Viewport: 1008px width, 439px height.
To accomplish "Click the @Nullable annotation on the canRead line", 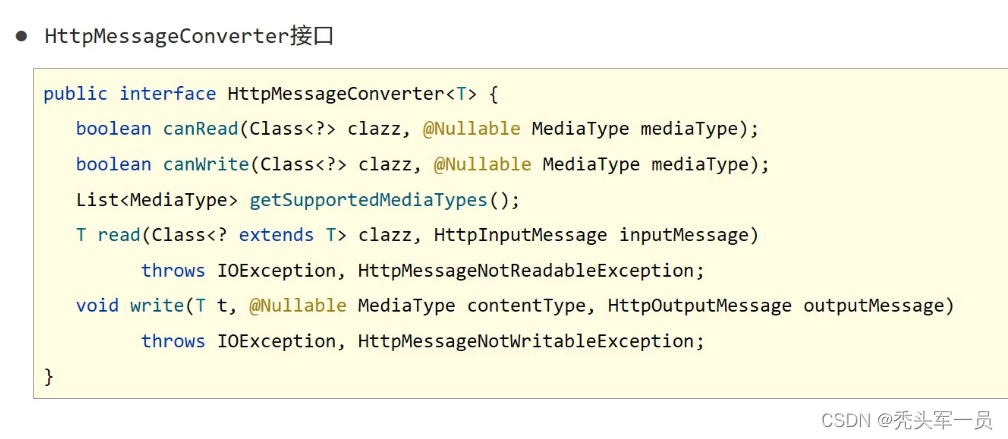I will (477, 129).
